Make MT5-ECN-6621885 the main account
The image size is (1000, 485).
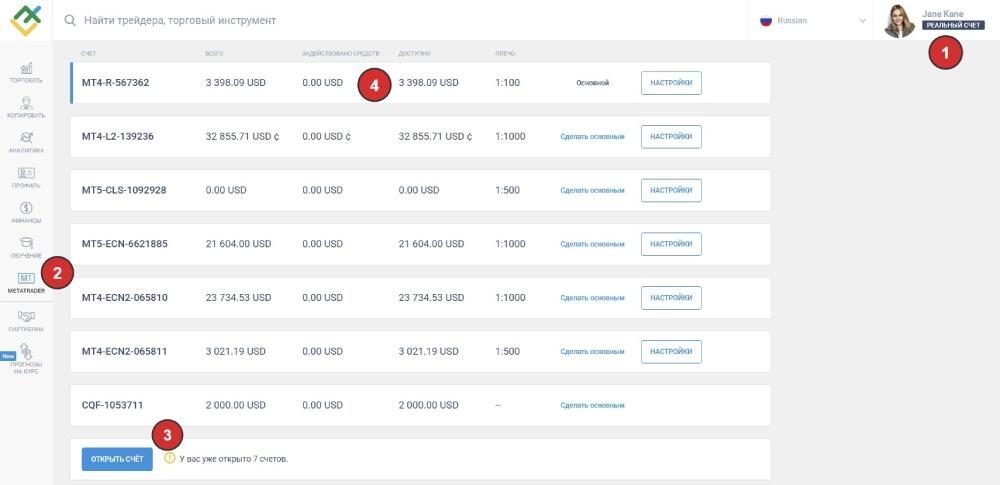tap(592, 244)
